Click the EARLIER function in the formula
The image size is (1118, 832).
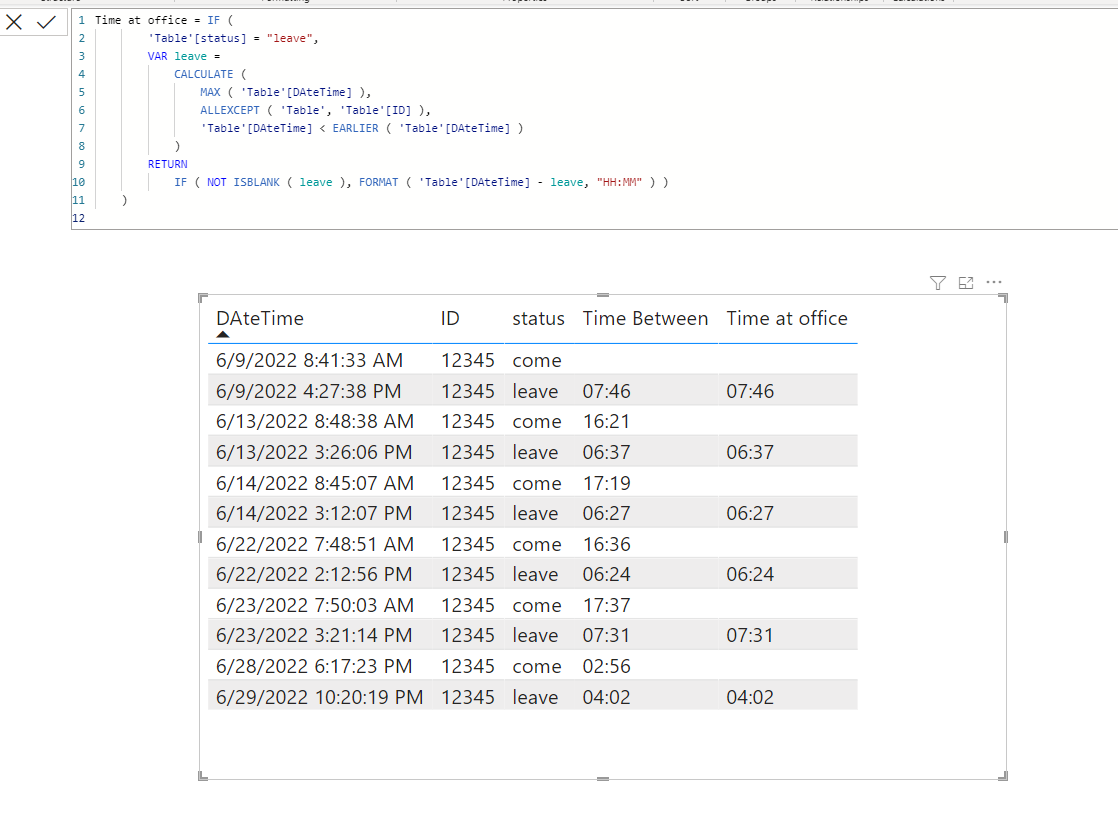tap(355, 128)
